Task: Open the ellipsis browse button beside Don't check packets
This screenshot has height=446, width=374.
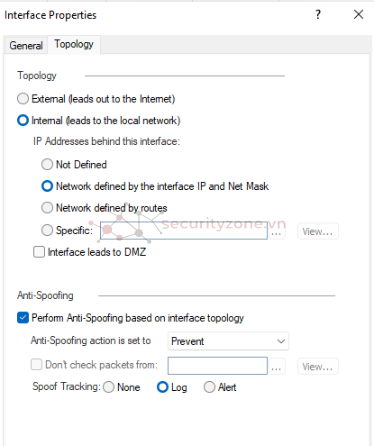Action: click(276, 366)
